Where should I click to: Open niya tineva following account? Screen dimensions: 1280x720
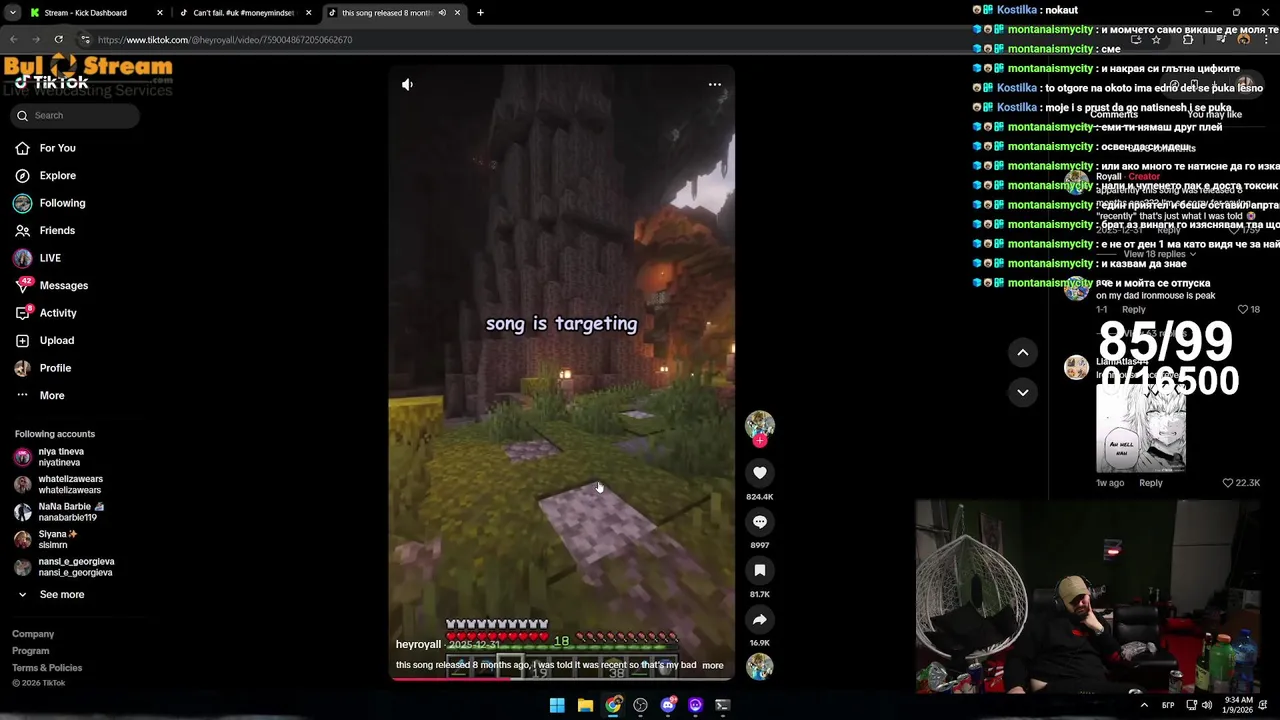60,457
